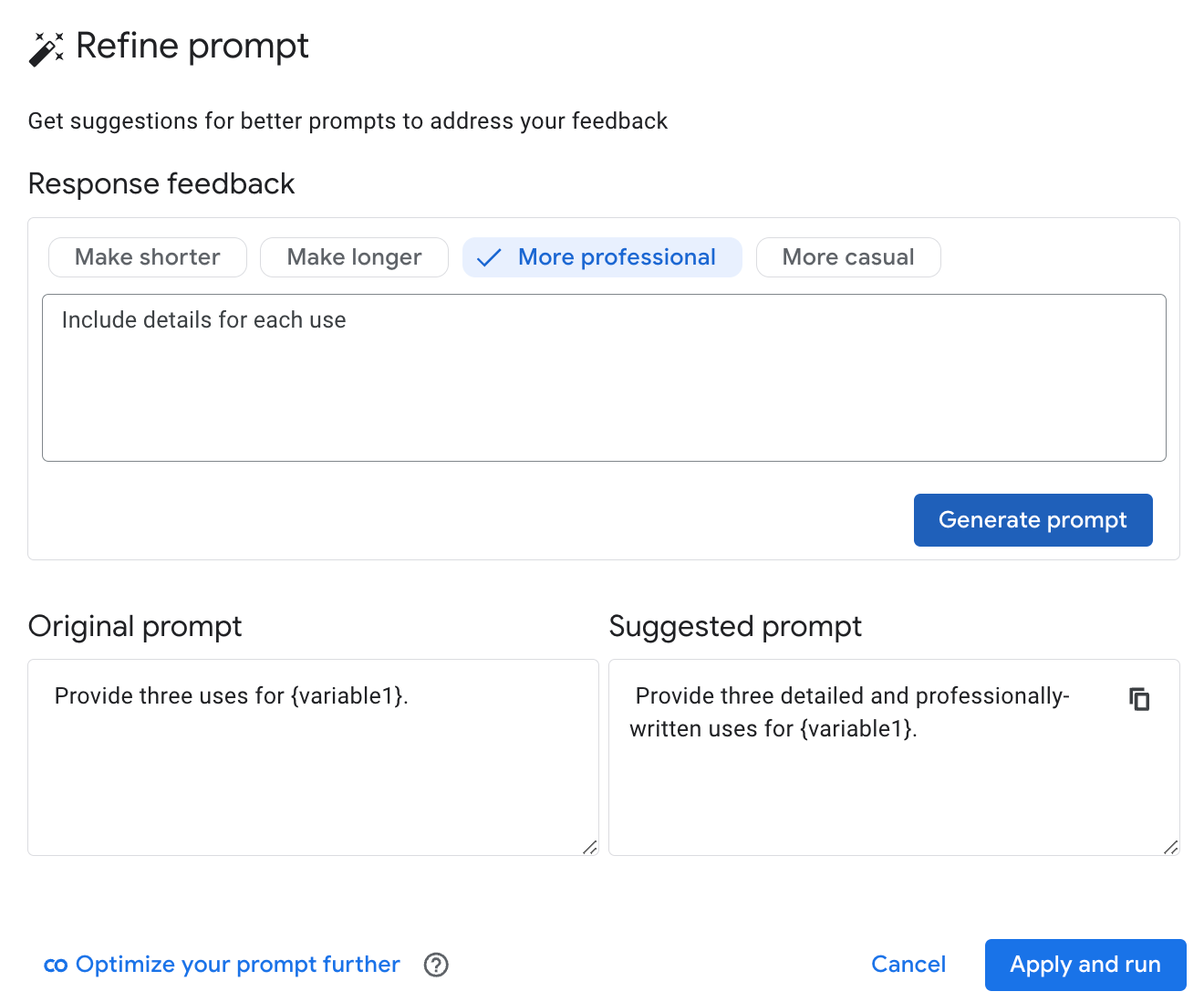Click the magic wand Refine prompt icon
Screen dimensions: 1204x1002
(46, 47)
